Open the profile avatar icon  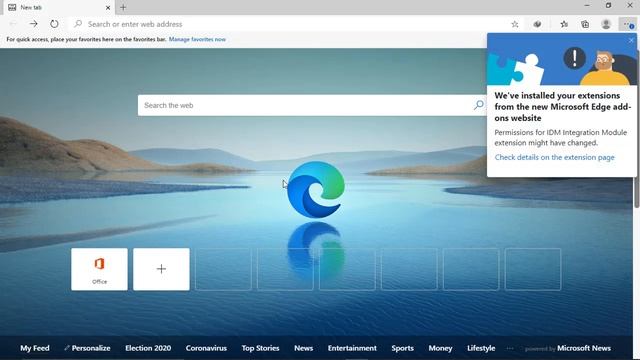pos(606,24)
